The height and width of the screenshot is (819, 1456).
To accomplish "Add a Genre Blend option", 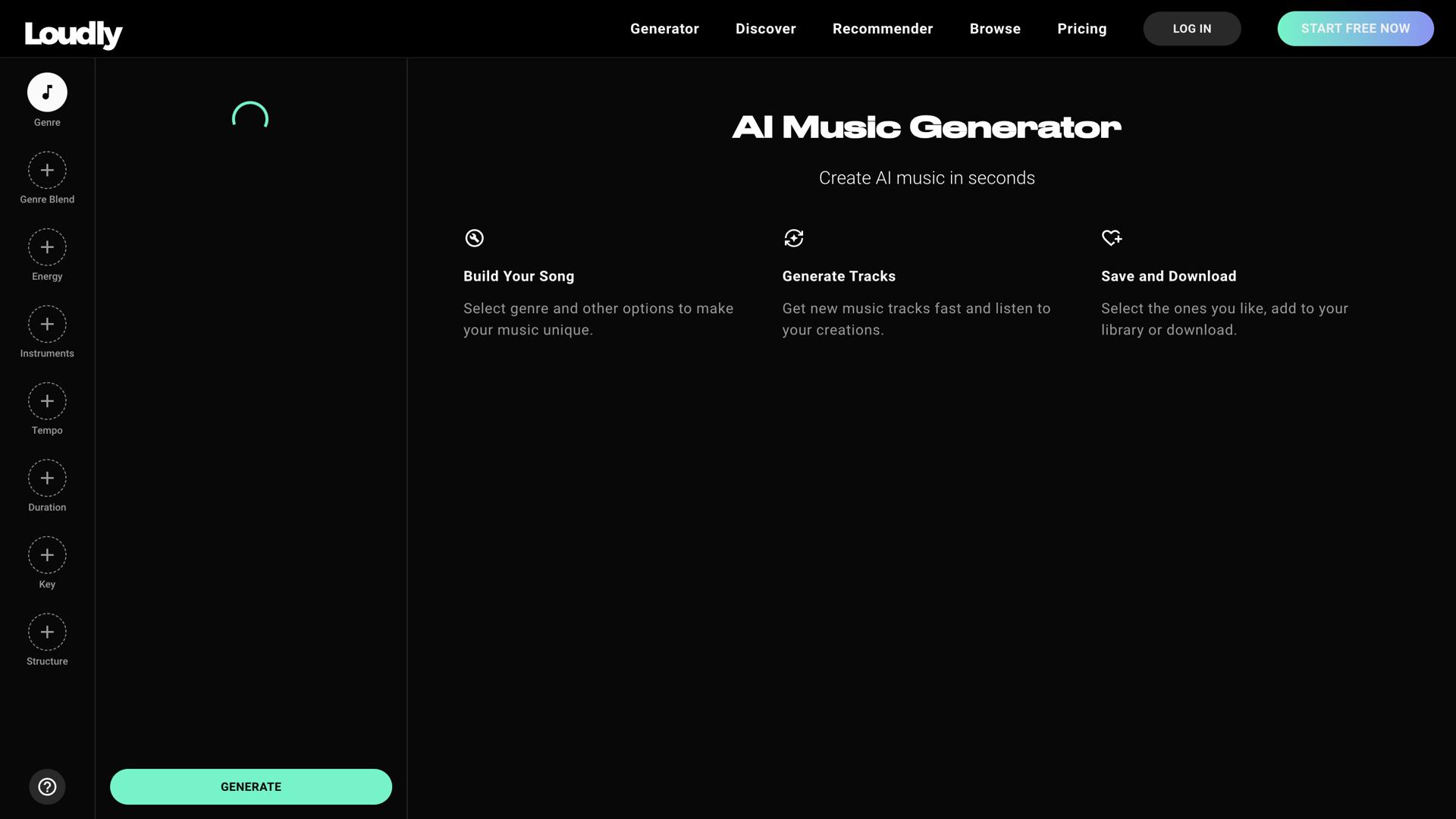I will point(47,170).
